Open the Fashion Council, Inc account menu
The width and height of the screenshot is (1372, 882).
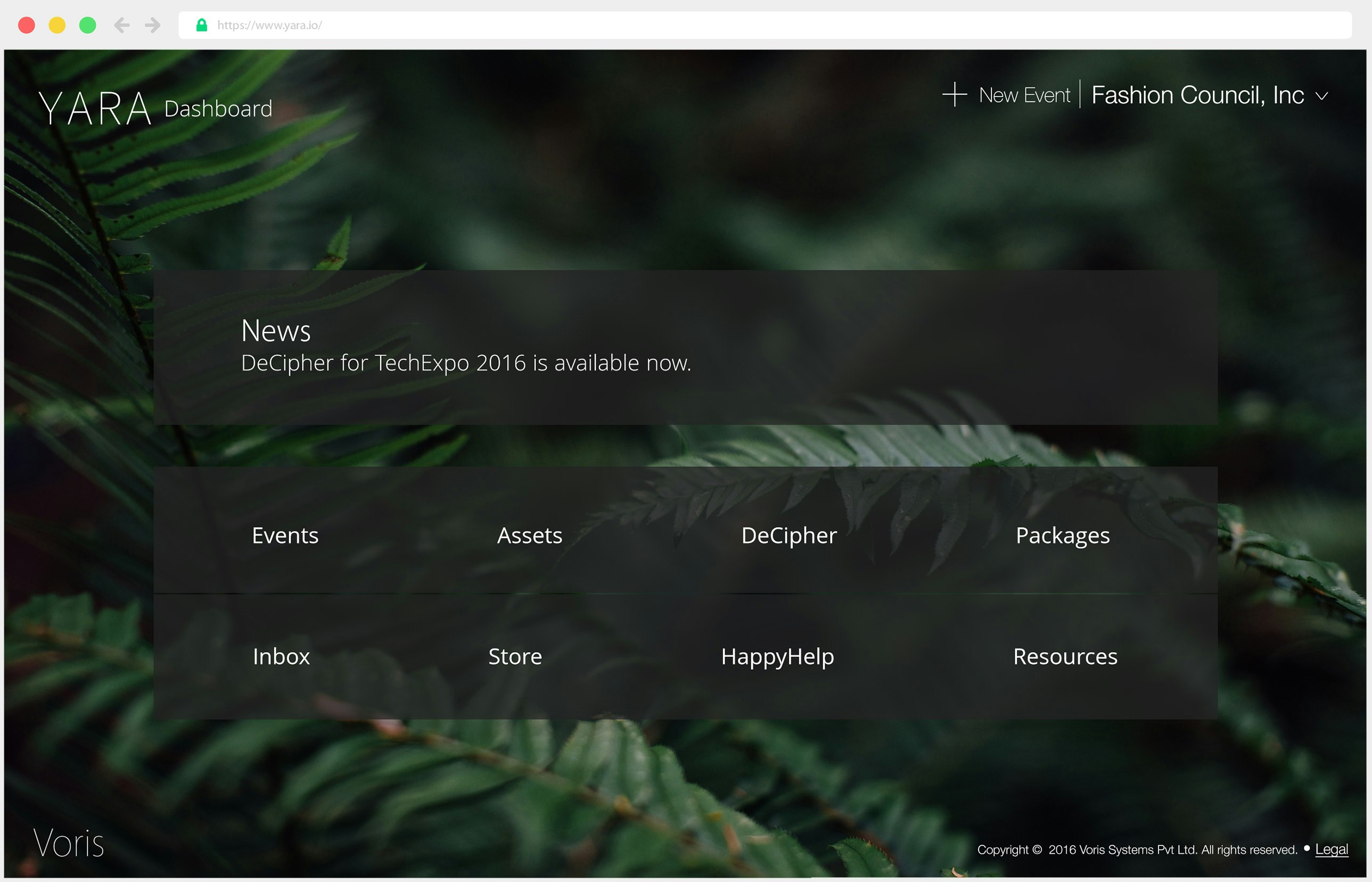click(x=1197, y=95)
